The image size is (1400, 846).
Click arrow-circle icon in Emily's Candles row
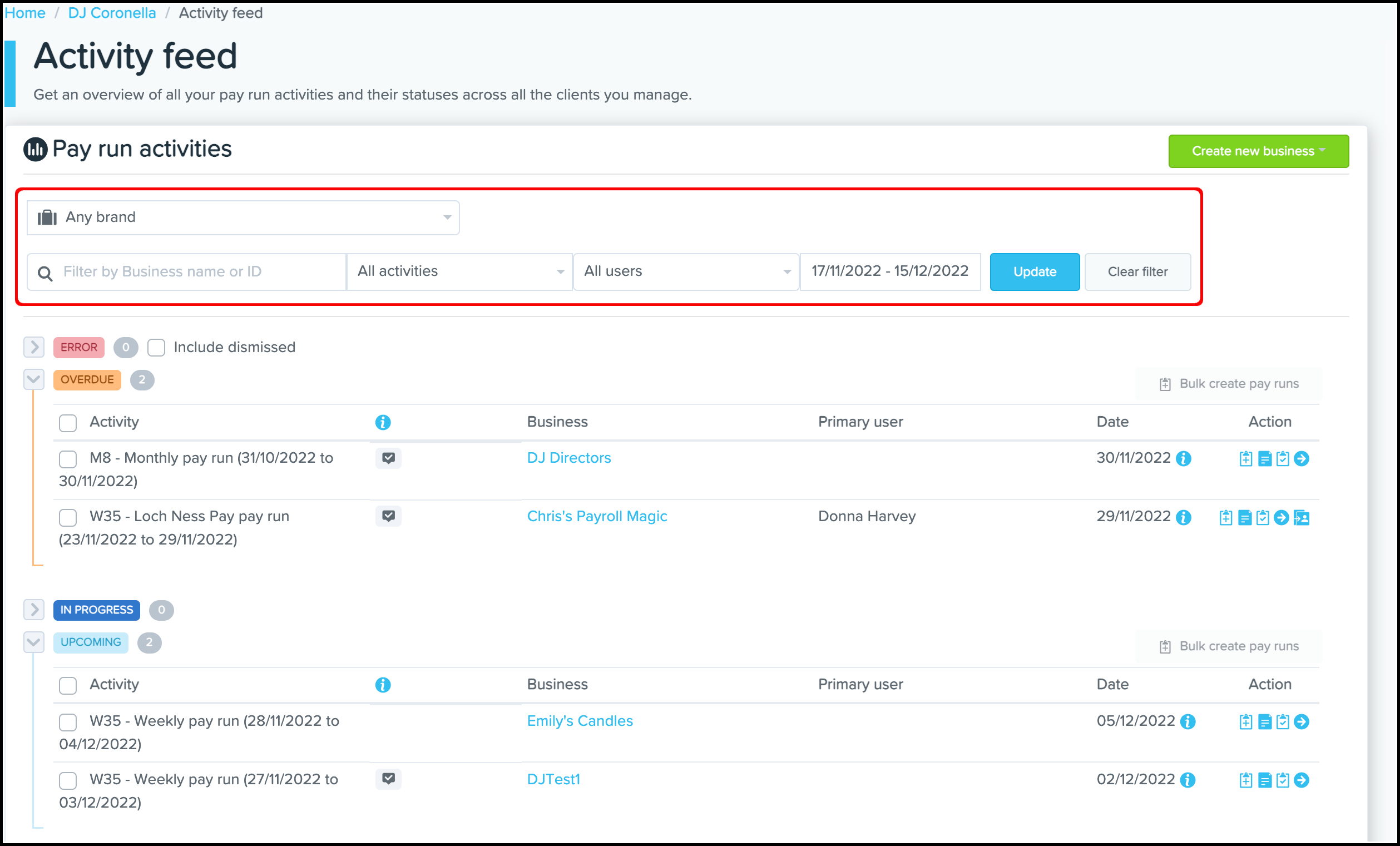1301,721
